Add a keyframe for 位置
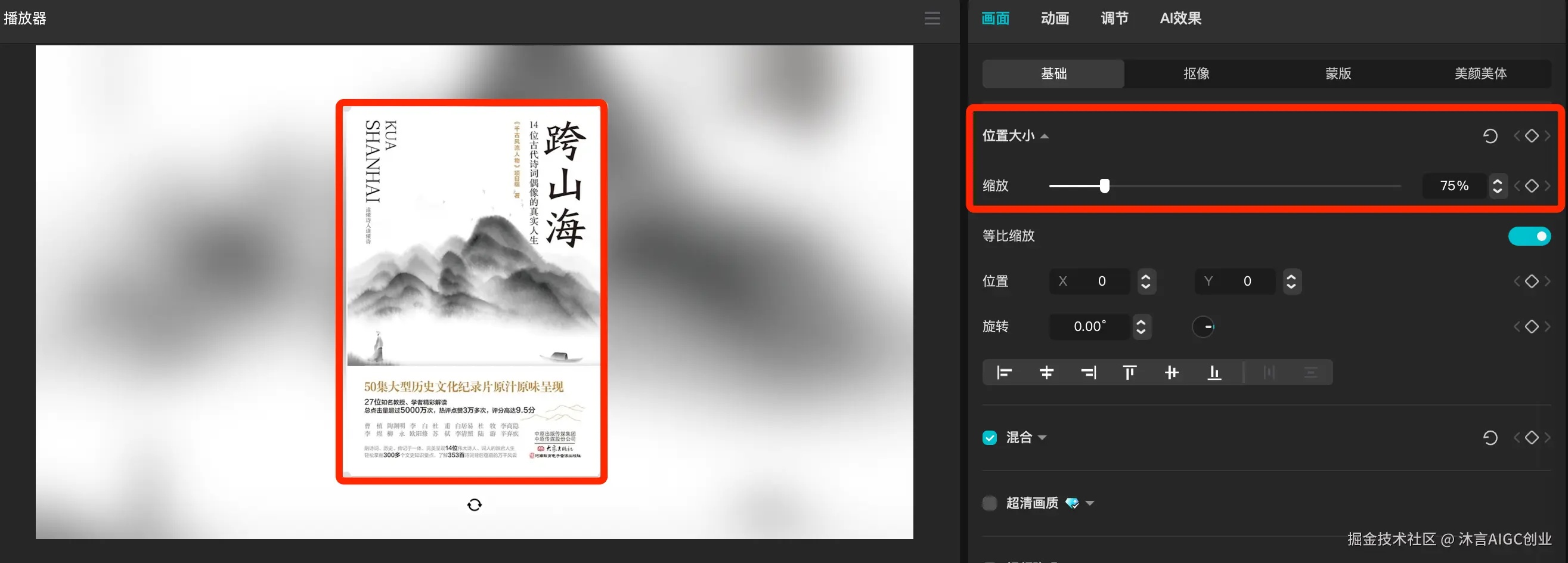The width and height of the screenshot is (1568, 563). [x=1532, y=281]
